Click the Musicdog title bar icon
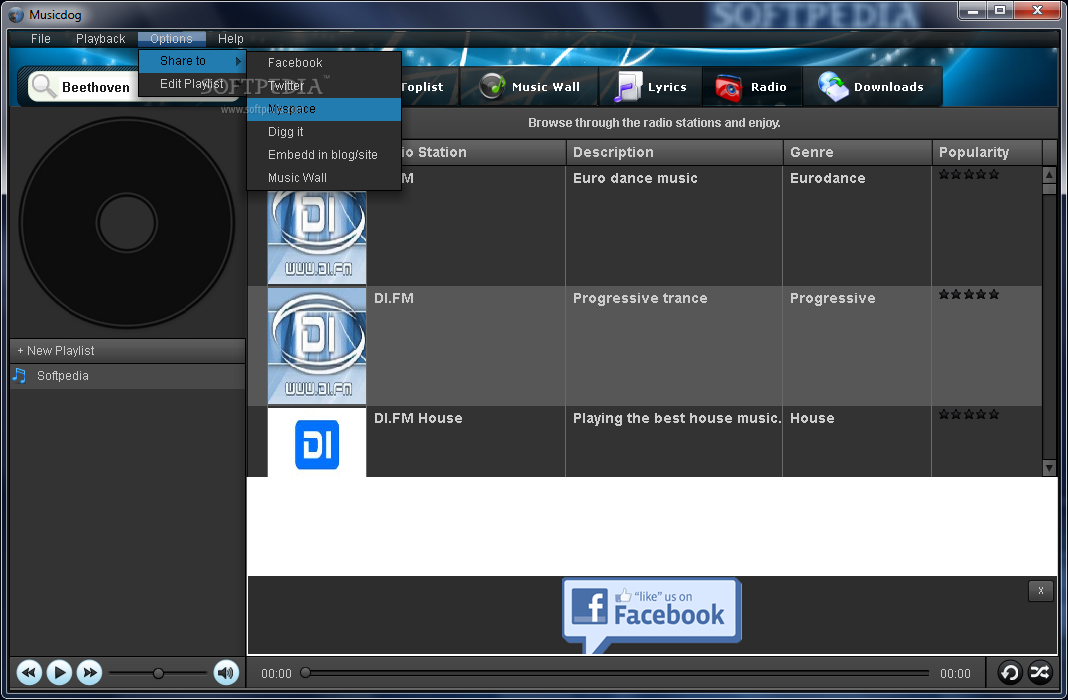The width and height of the screenshot is (1068, 700). coord(16,14)
